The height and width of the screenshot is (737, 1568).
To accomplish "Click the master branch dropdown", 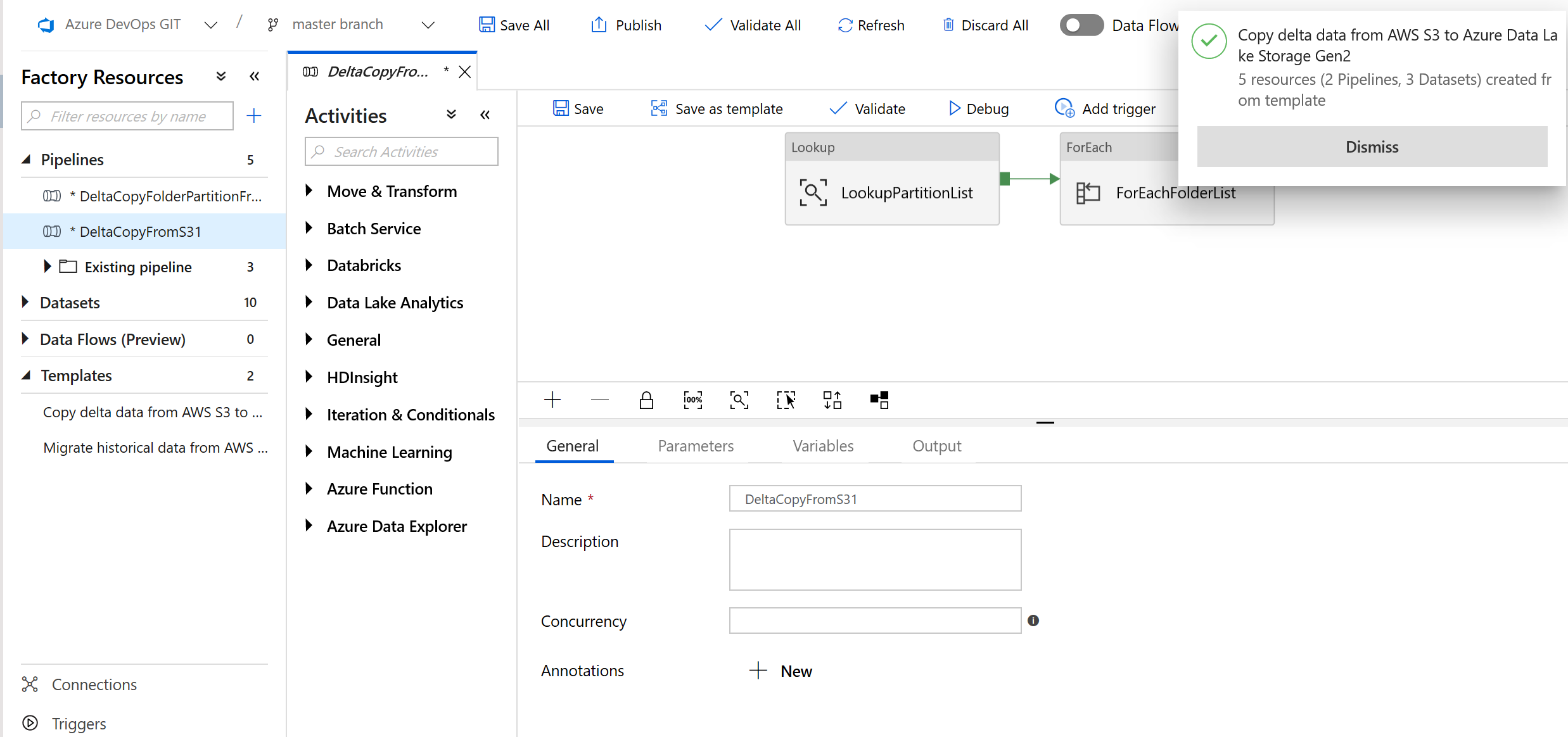I will (x=354, y=25).
